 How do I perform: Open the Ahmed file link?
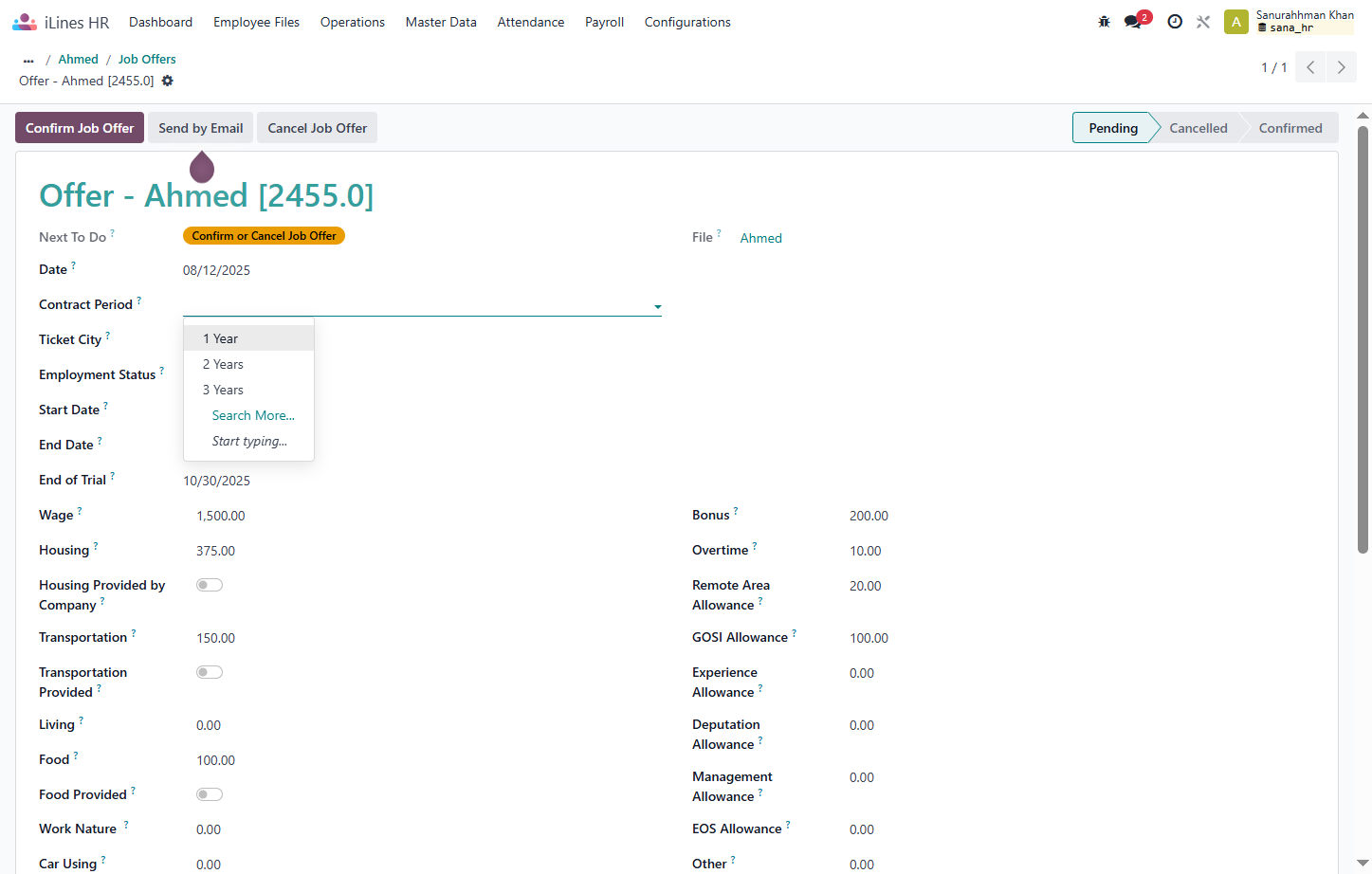761,238
